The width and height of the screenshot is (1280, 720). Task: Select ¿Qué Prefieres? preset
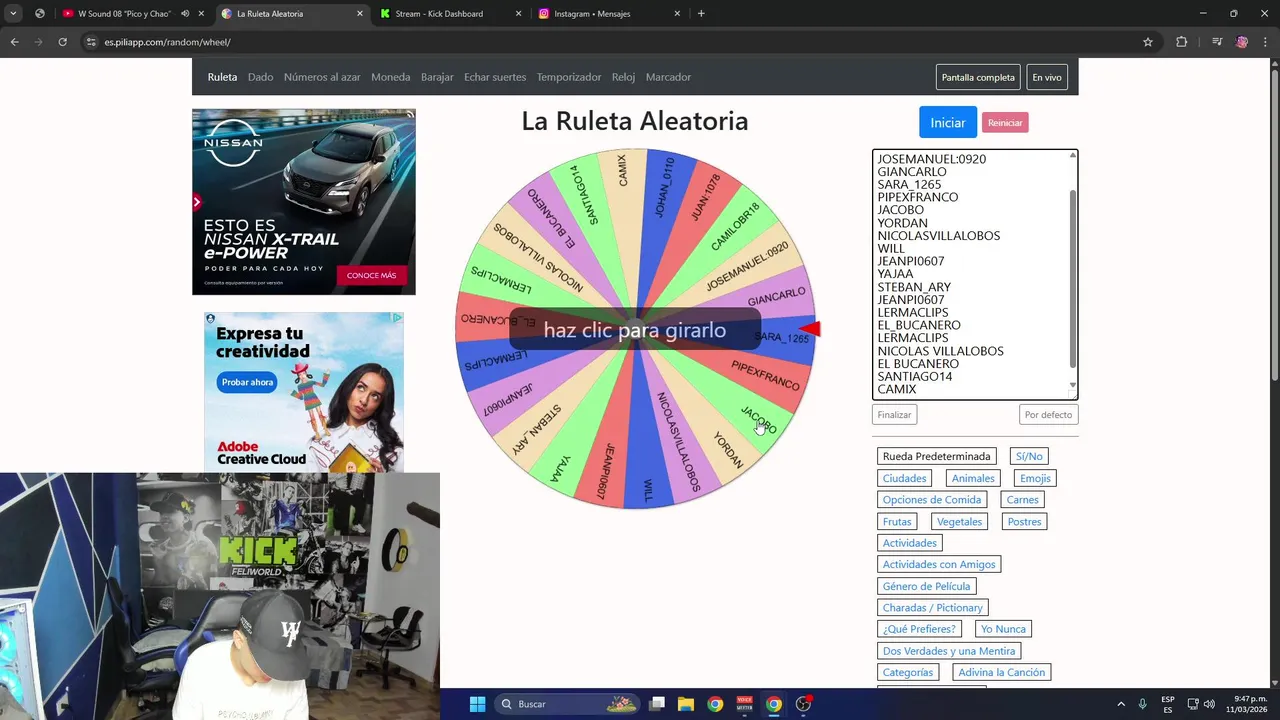(919, 629)
